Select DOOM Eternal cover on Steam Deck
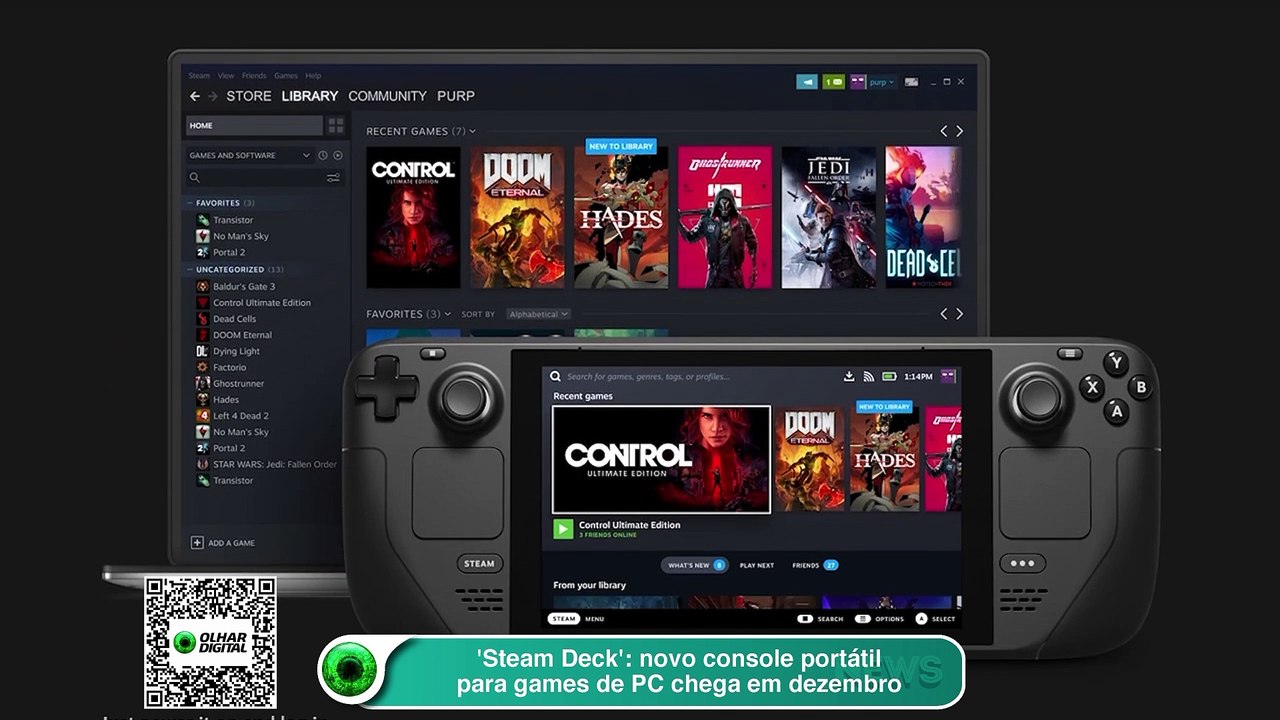This screenshot has width=1280, height=720. 810,459
